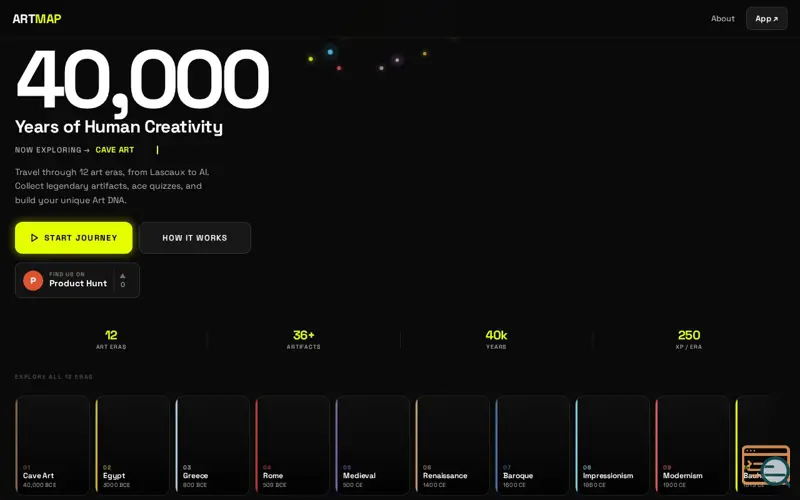Click the '40k Years' stat

tap(496, 339)
